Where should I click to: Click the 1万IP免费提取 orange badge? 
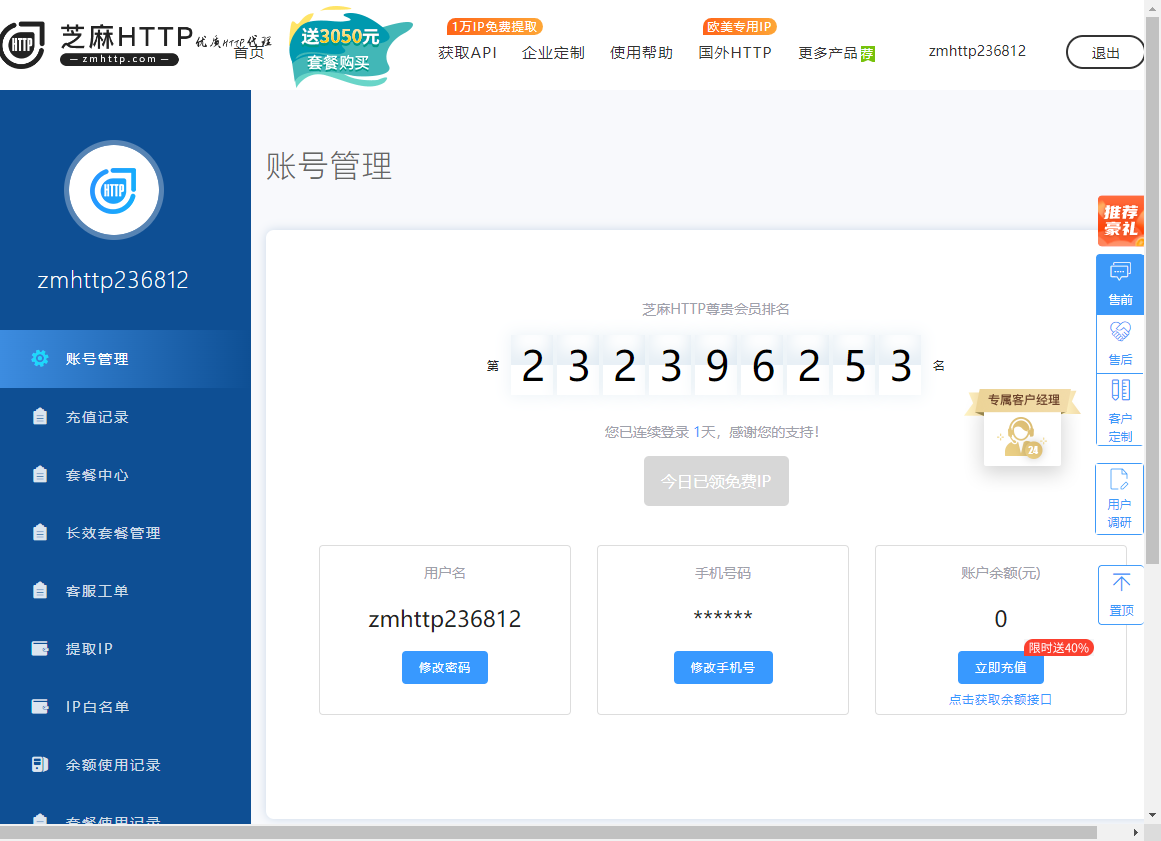tap(495, 27)
